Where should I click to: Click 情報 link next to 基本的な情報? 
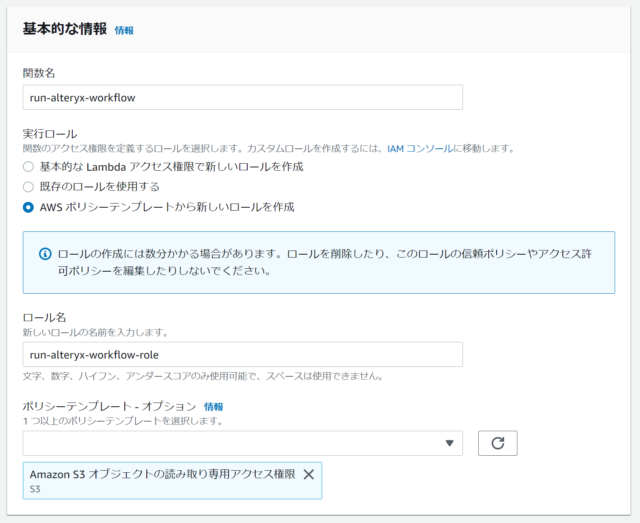(x=124, y=31)
